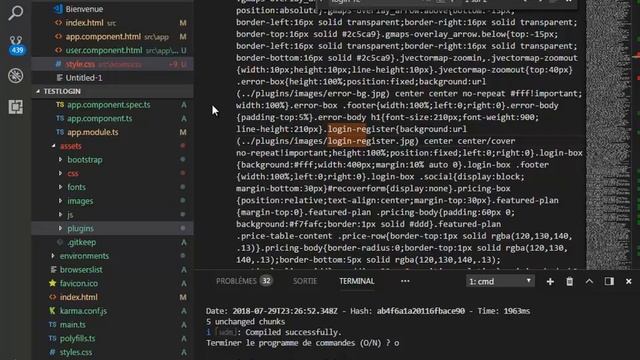Viewport: 640px width, 360px height.
Task: Select the 1: cmd terminal dropdown
Action: 500,281
